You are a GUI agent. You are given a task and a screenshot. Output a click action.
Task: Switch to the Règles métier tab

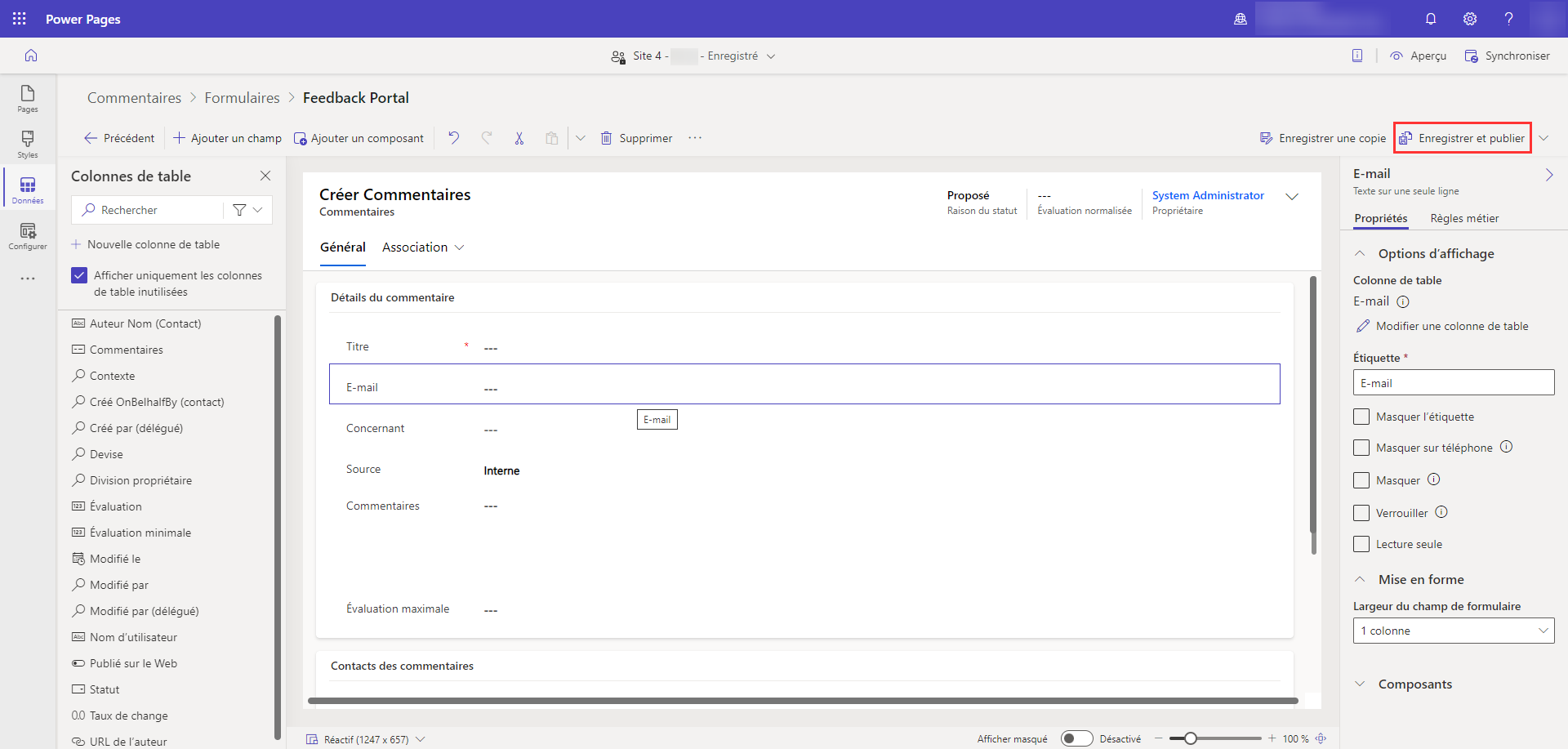tap(1464, 218)
